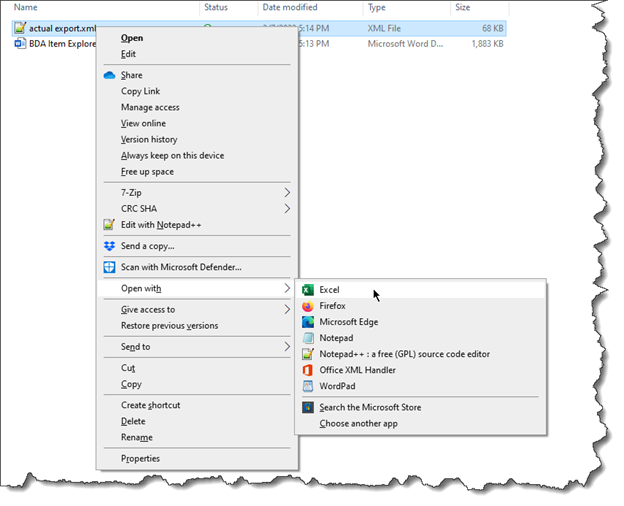Click the Word document icon of BDA Item file
This screenshot has width=624, height=506.
[20, 43]
